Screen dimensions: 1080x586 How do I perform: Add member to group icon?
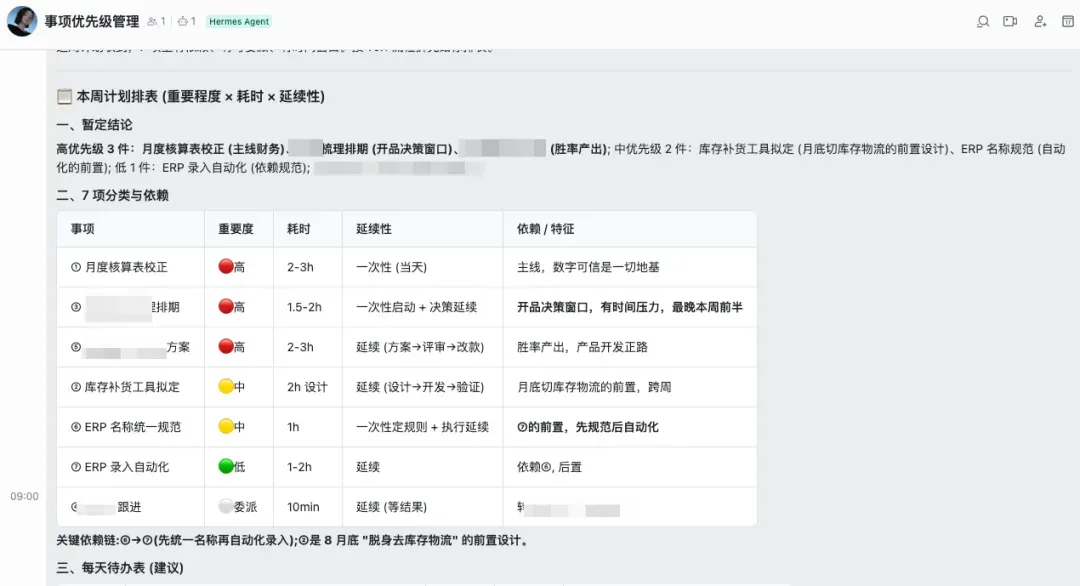pos(1040,21)
